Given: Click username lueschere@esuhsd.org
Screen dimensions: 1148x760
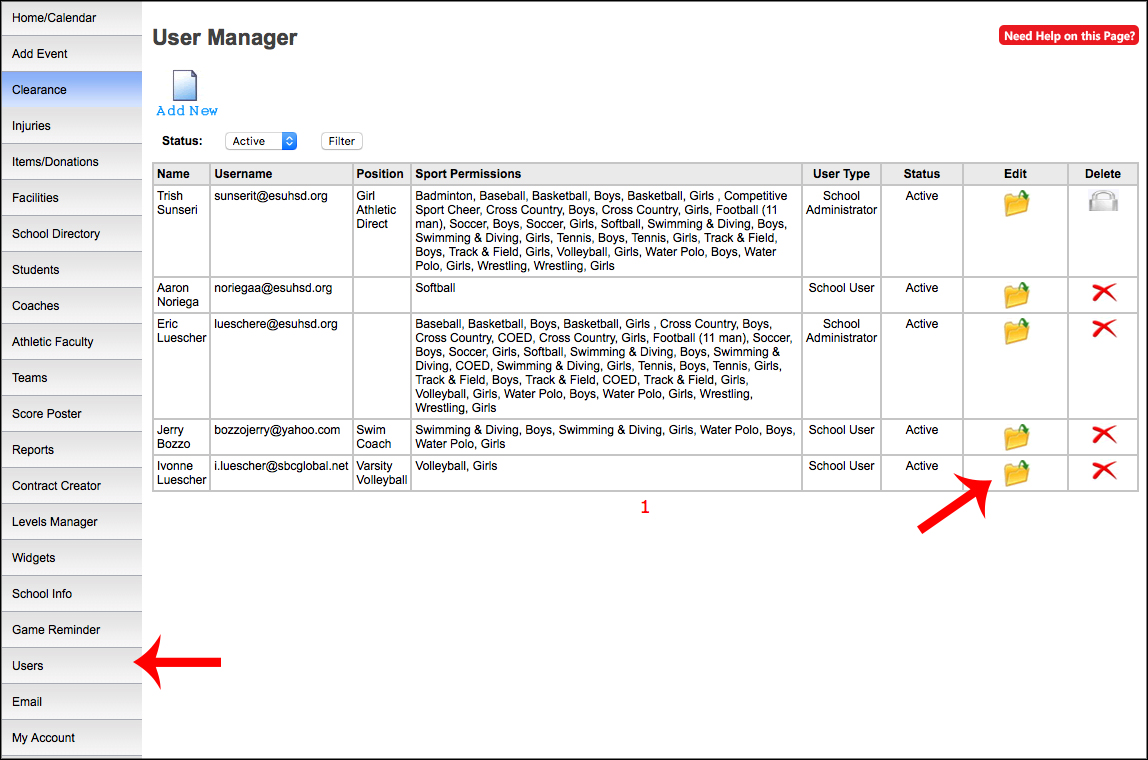Looking at the screenshot, I should tap(276, 324).
